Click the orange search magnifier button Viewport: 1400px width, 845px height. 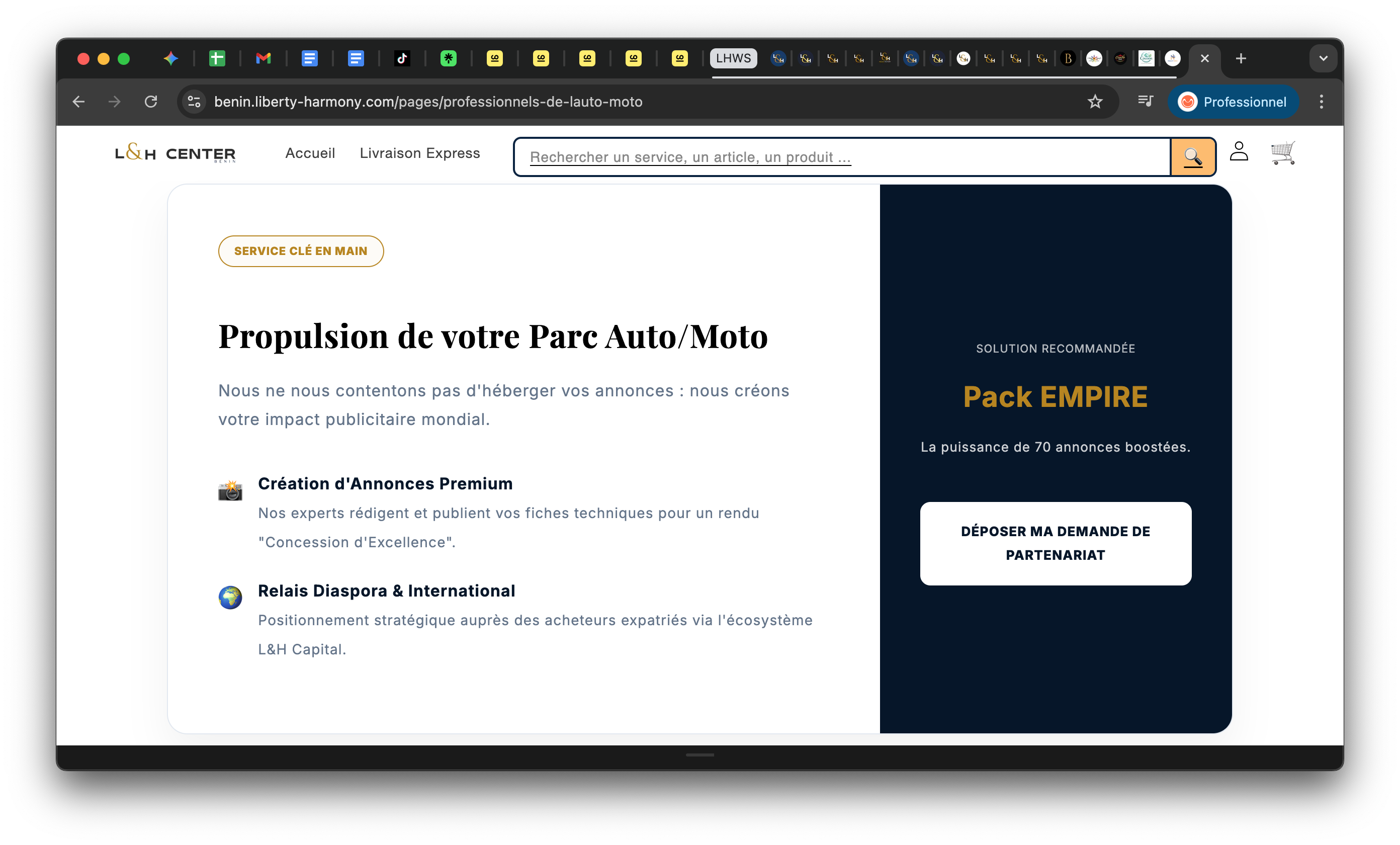pyautogui.click(x=1193, y=157)
